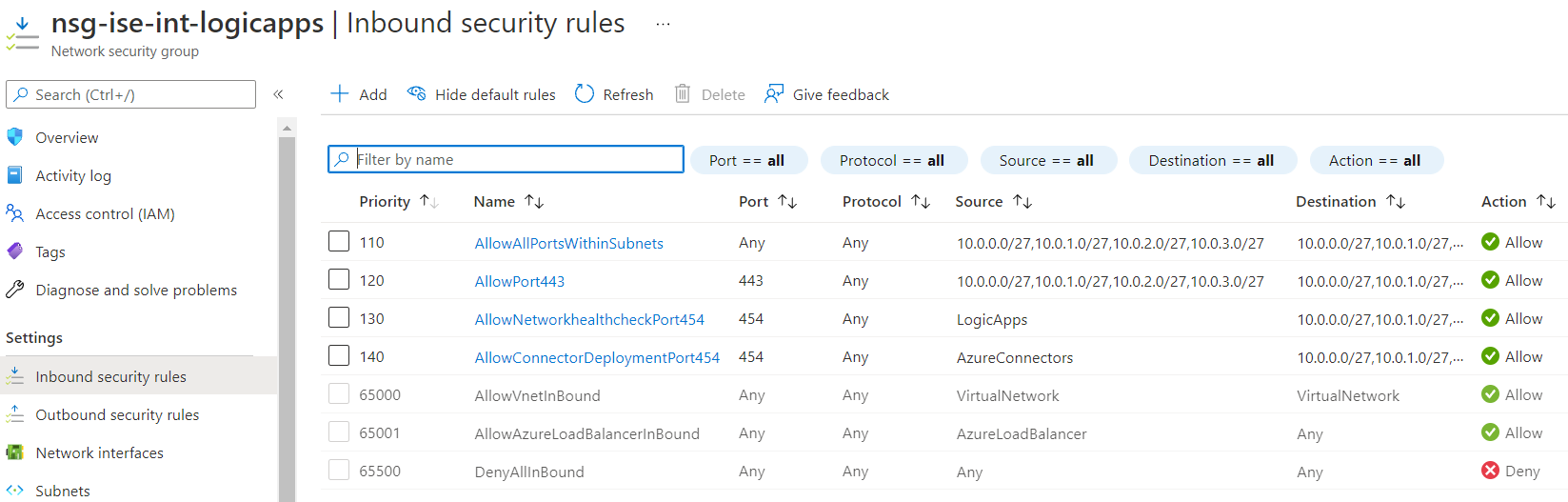Viewport: 1568px width, 502px height.
Task: Open Activity log in the sidebar
Action: tap(73, 175)
